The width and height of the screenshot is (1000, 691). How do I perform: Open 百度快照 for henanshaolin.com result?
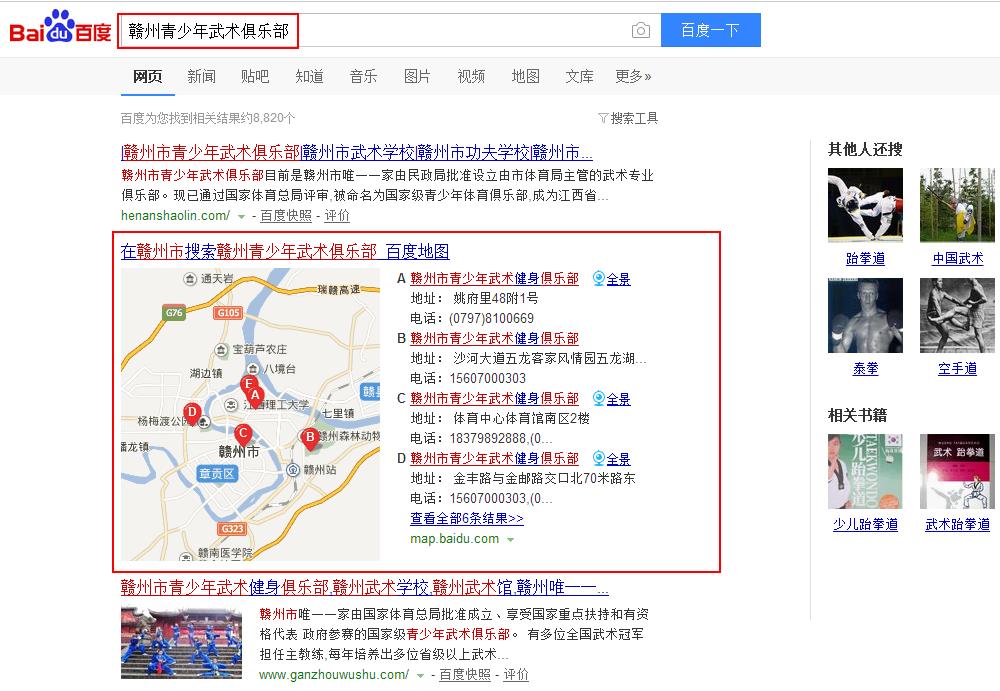point(286,216)
